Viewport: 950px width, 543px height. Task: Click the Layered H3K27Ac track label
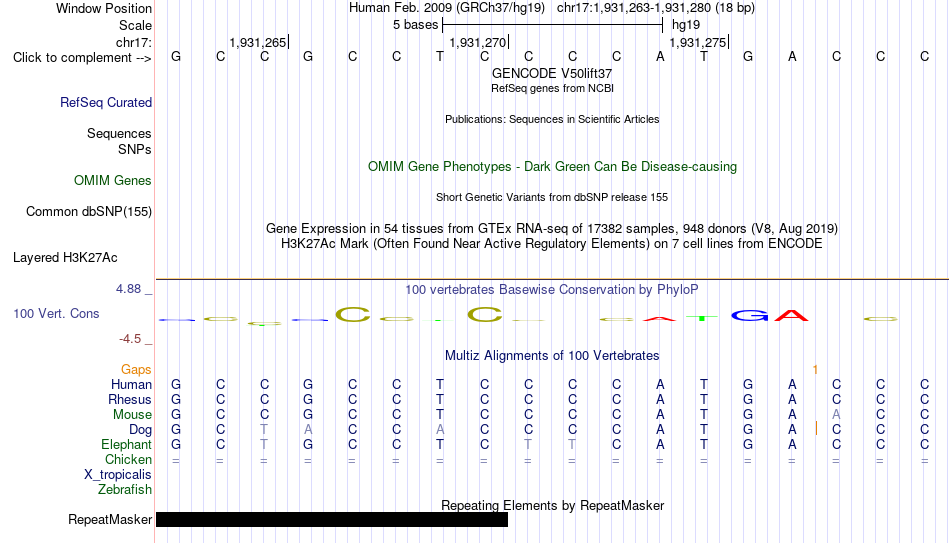[x=65, y=258]
